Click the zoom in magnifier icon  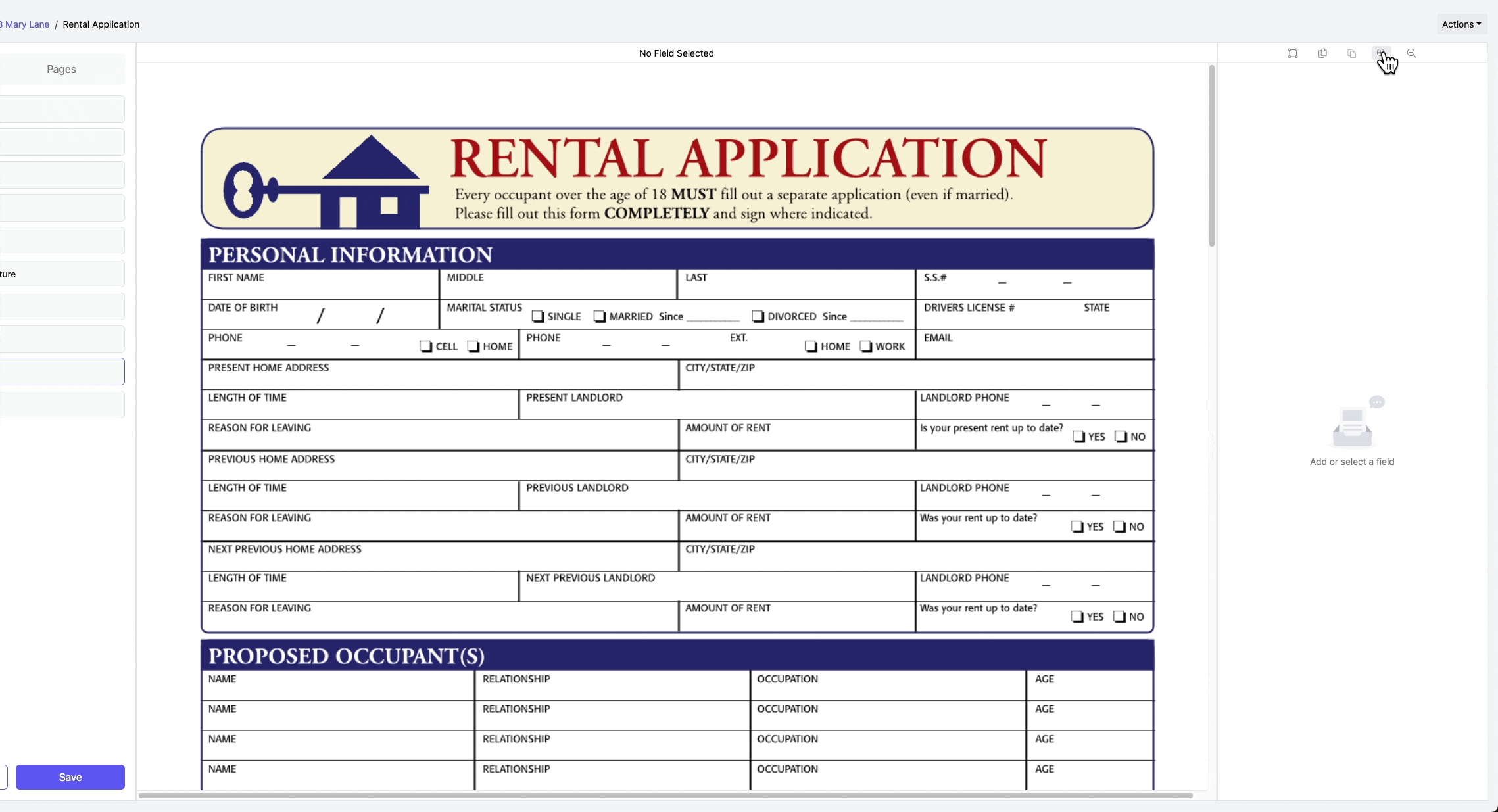1381,53
